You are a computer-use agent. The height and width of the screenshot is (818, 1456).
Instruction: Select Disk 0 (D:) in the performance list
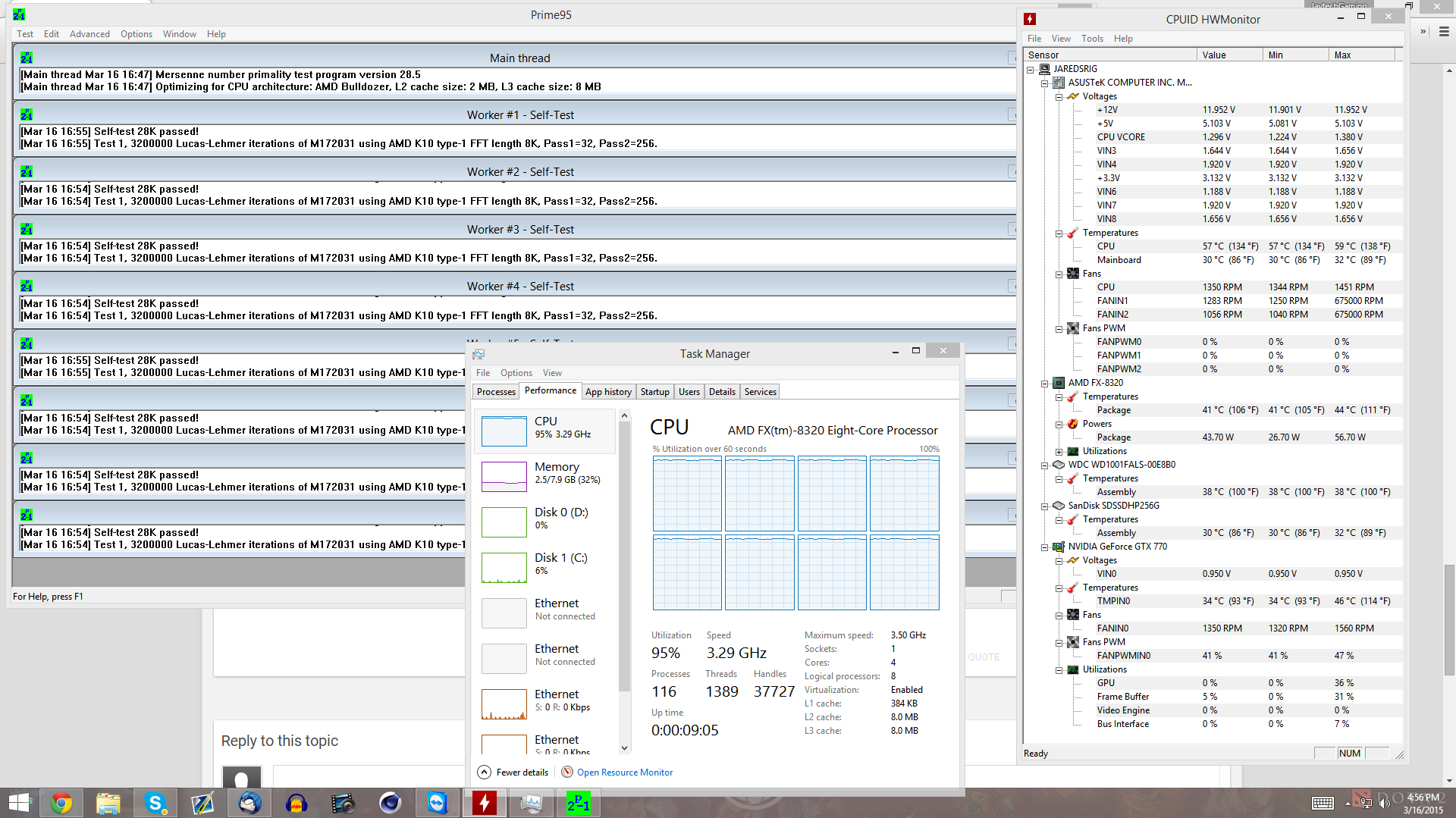(545, 522)
